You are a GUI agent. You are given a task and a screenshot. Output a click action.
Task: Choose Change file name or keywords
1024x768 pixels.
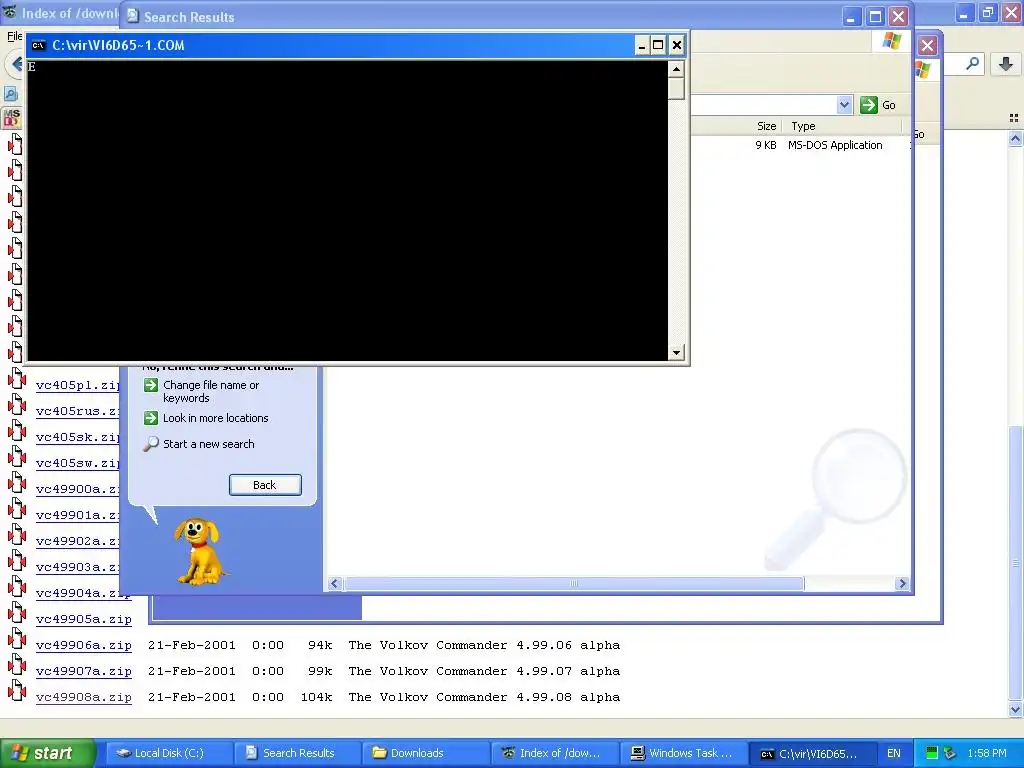tap(211, 391)
